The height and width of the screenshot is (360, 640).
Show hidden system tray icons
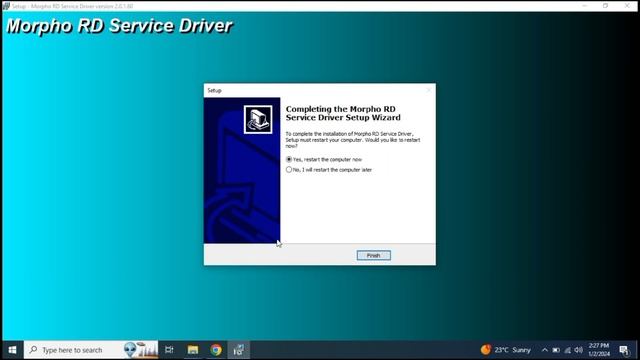[544, 350]
